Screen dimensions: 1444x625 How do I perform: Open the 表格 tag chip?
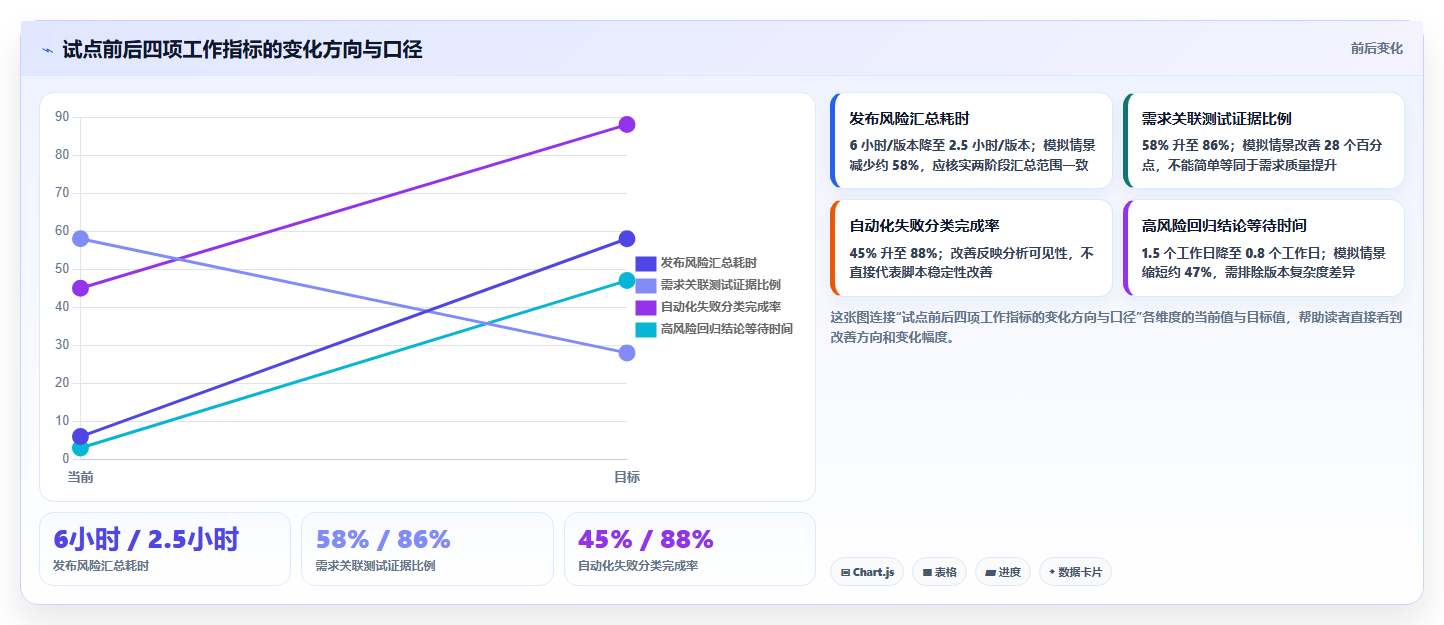tap(939, 572)
